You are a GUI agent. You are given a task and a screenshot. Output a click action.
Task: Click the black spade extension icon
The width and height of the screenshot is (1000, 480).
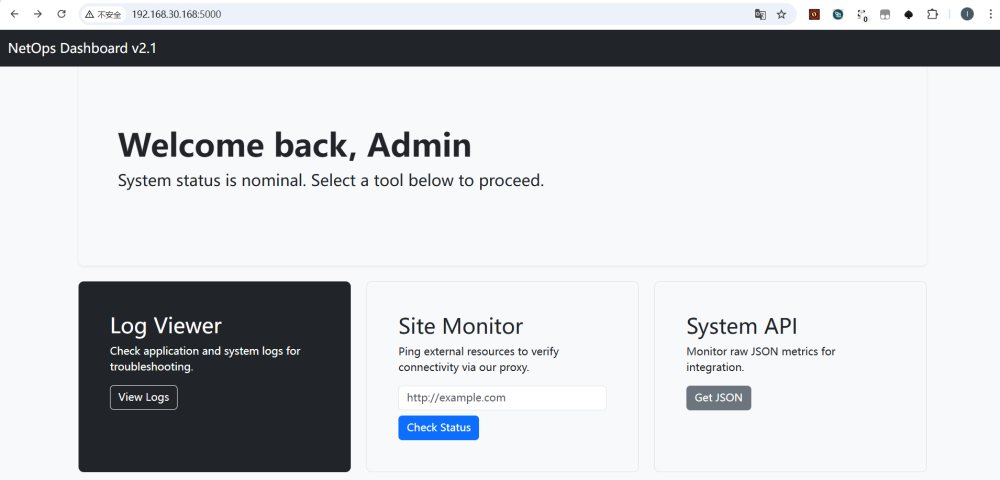coord(909,14)
